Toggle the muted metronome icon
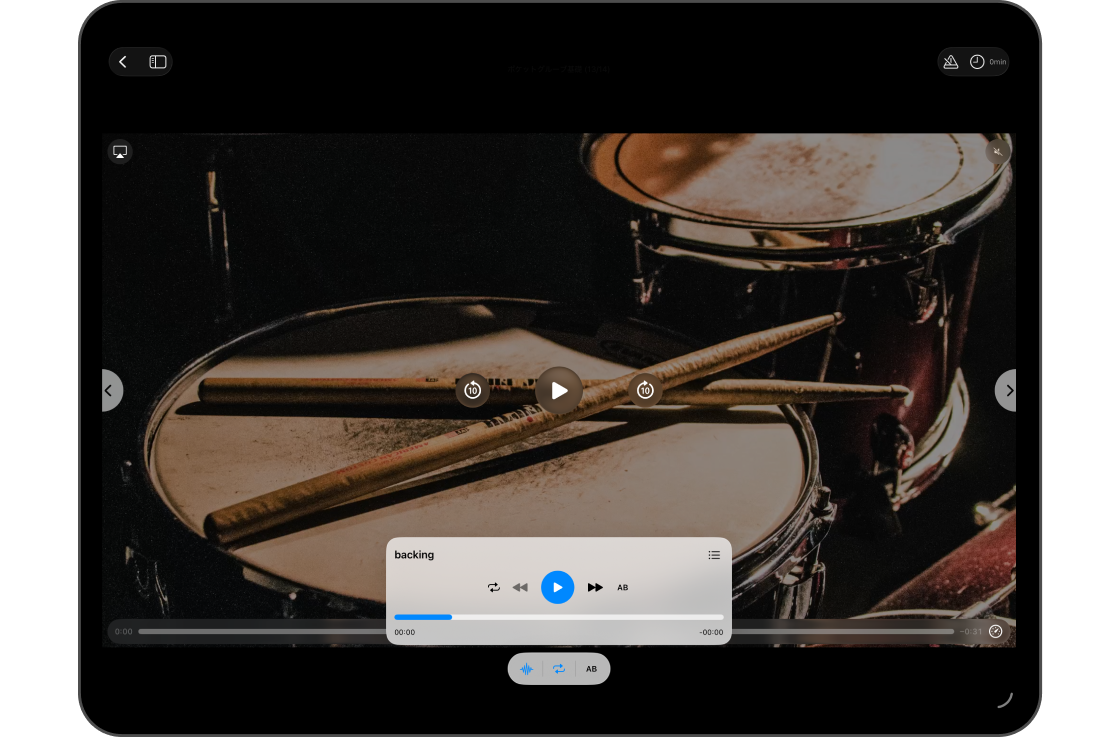Image resolution: width=1120 pixels, height=737 pixels. point(950,61)
